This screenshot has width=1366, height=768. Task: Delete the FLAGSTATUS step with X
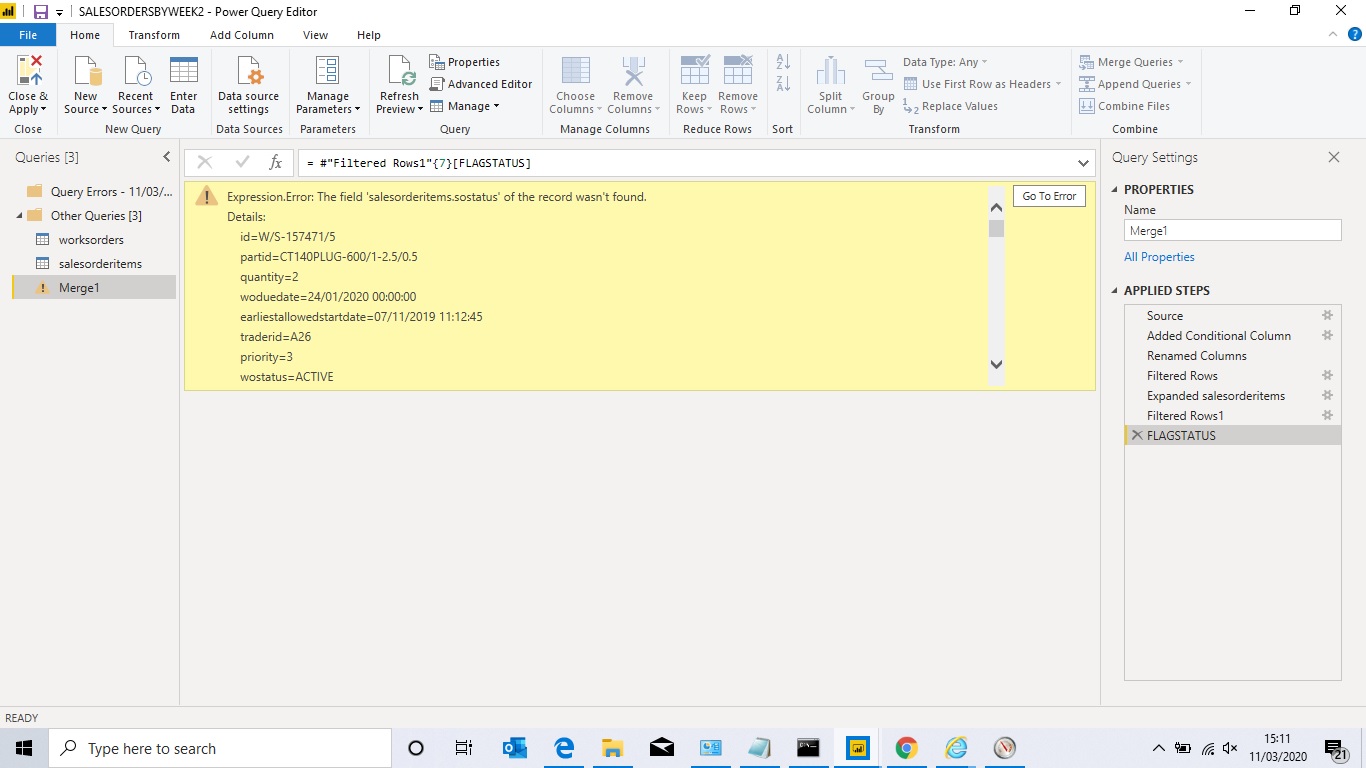click(1137, 436)
